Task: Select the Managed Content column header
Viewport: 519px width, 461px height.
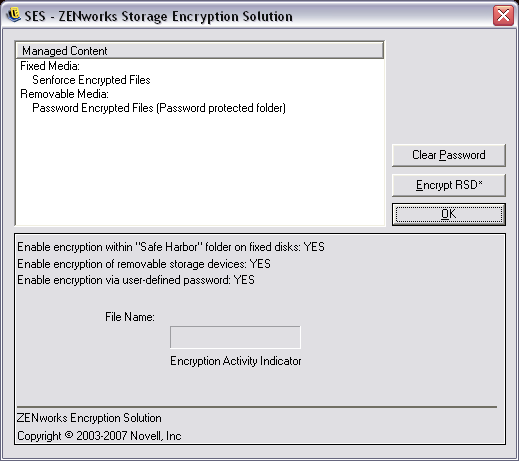Action: pyautogui.click(x=200, y=51)
